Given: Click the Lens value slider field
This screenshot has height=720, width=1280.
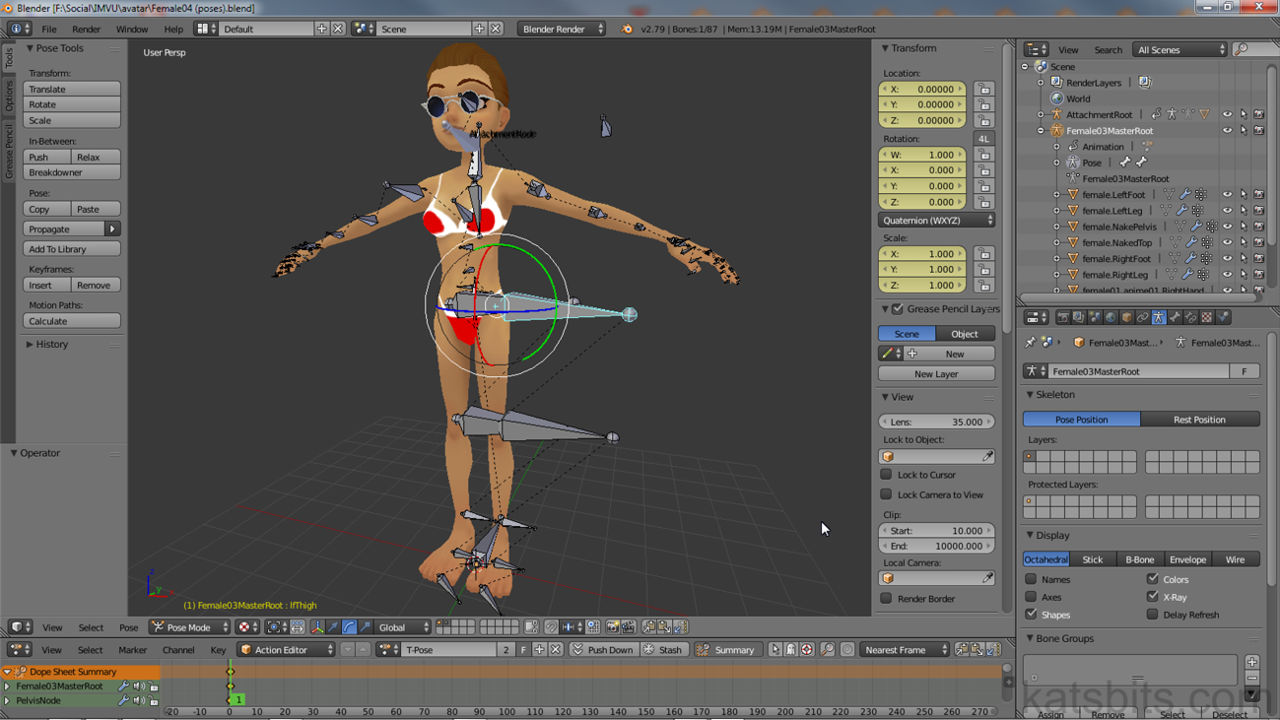Looking at the screenshot, I should [936, 422].
